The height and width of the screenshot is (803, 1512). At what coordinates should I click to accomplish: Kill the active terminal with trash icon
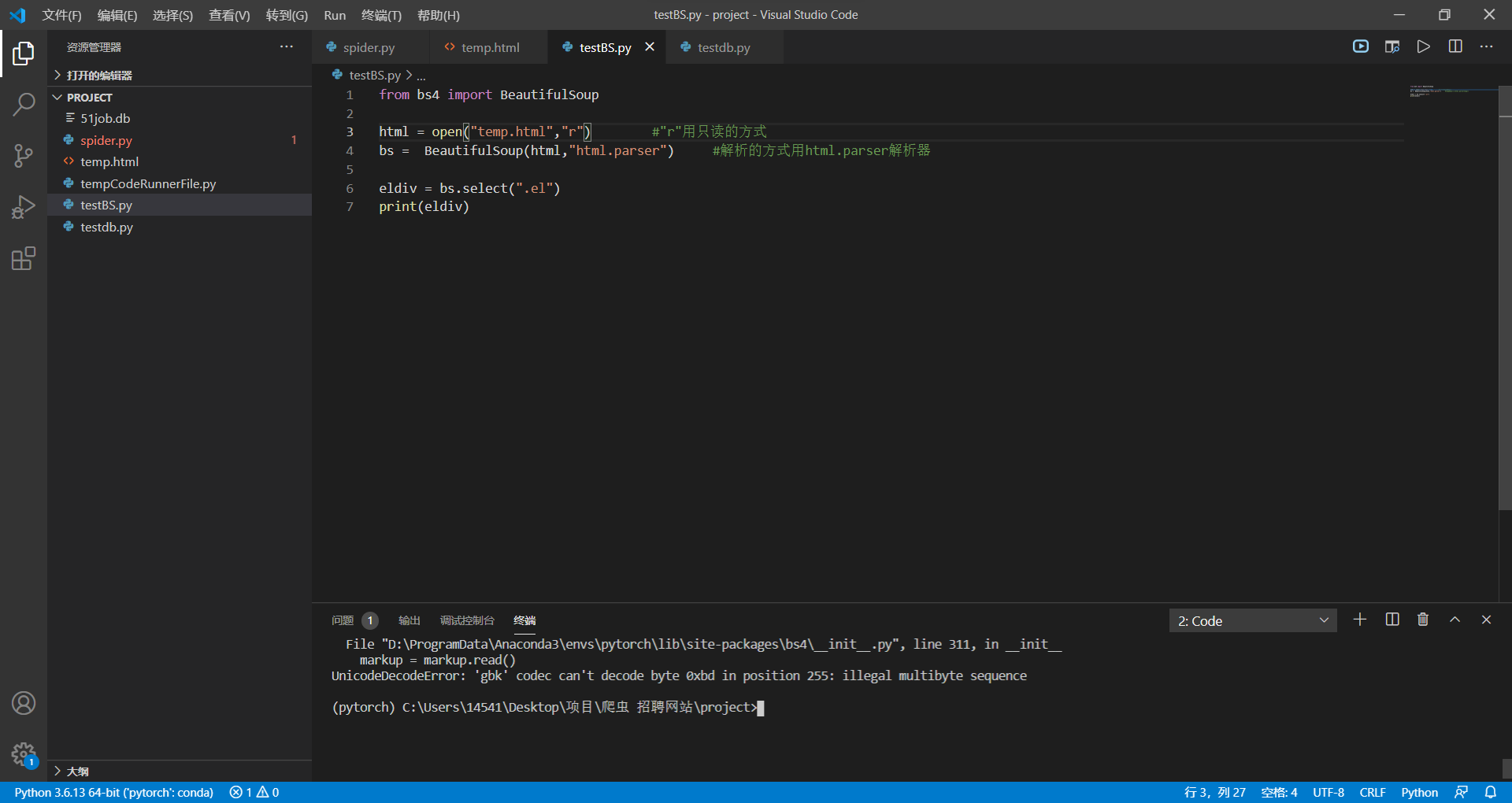[1422, 620]
